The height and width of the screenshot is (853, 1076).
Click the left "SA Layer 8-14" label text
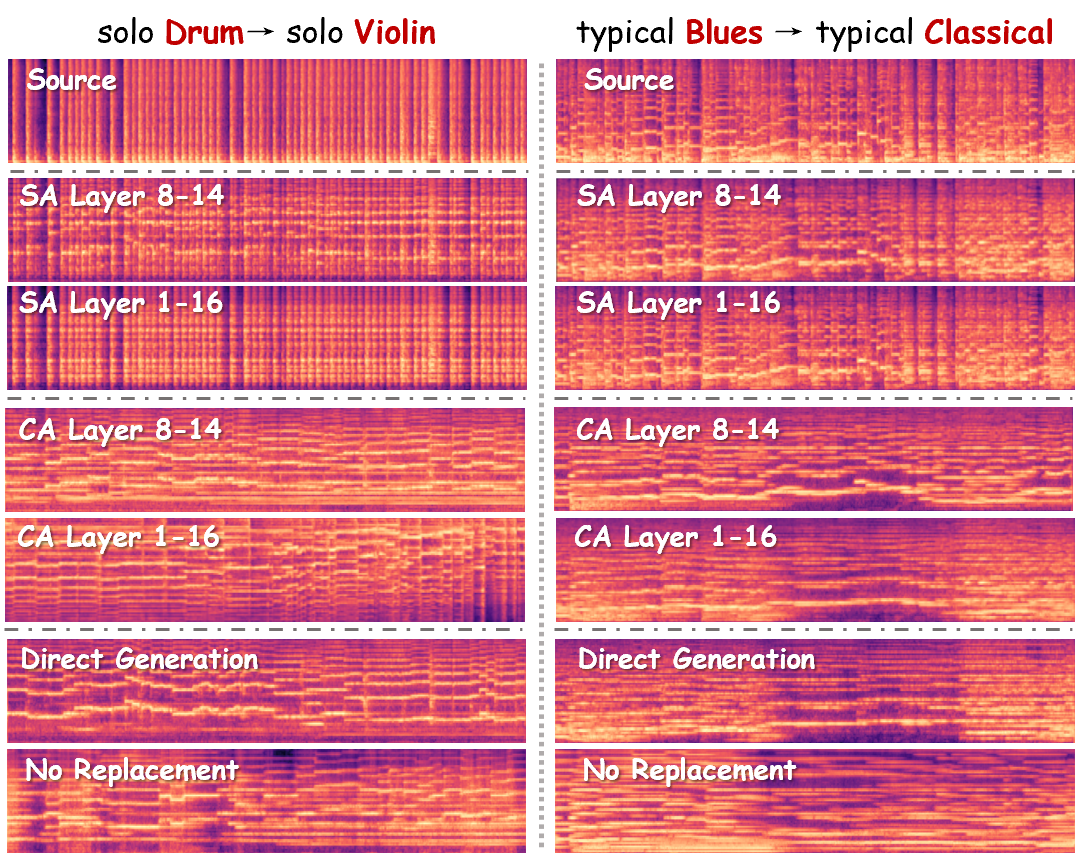tap(121, 196)
